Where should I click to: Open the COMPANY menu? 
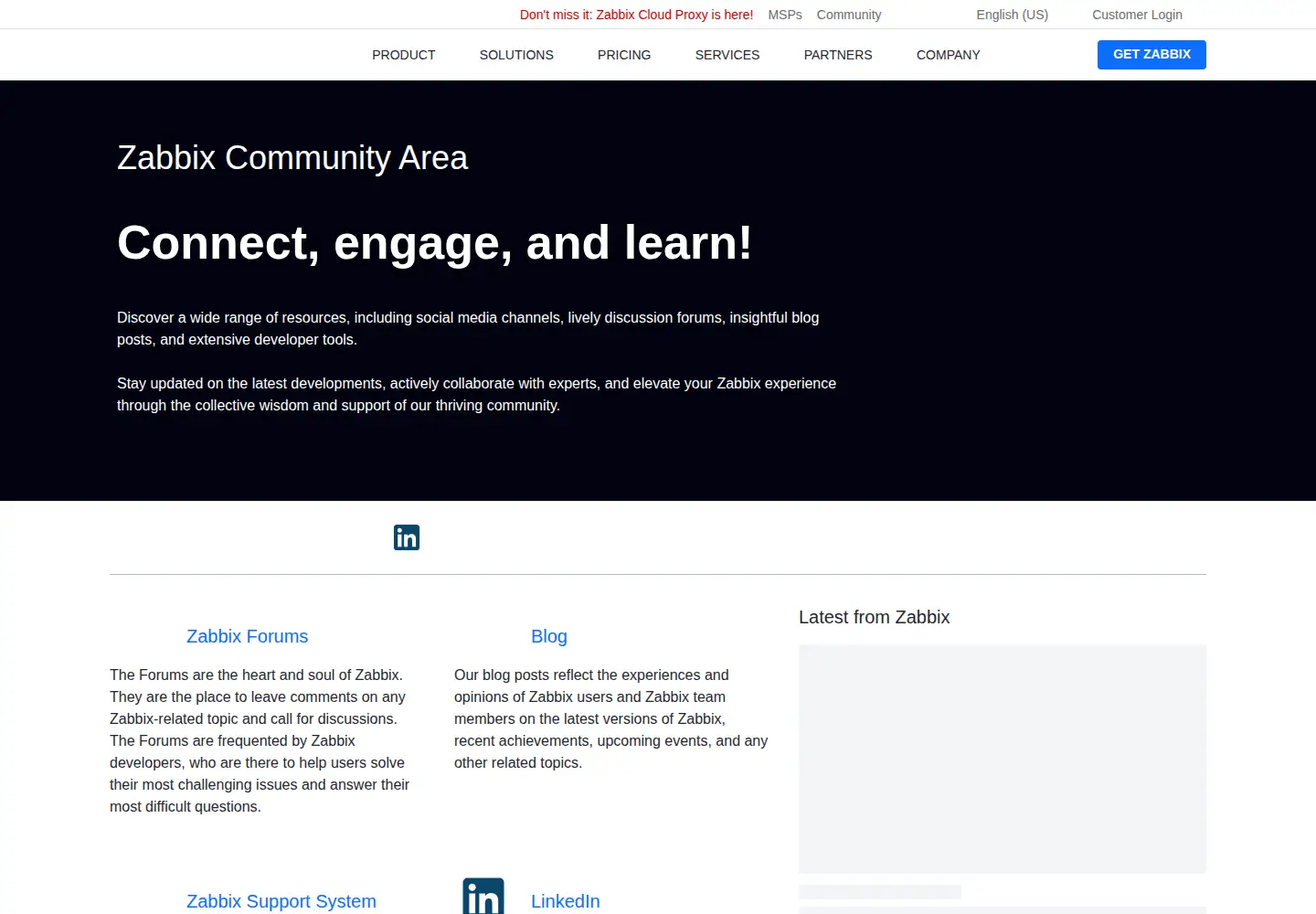pyautogui.click(x=949, y=55)
